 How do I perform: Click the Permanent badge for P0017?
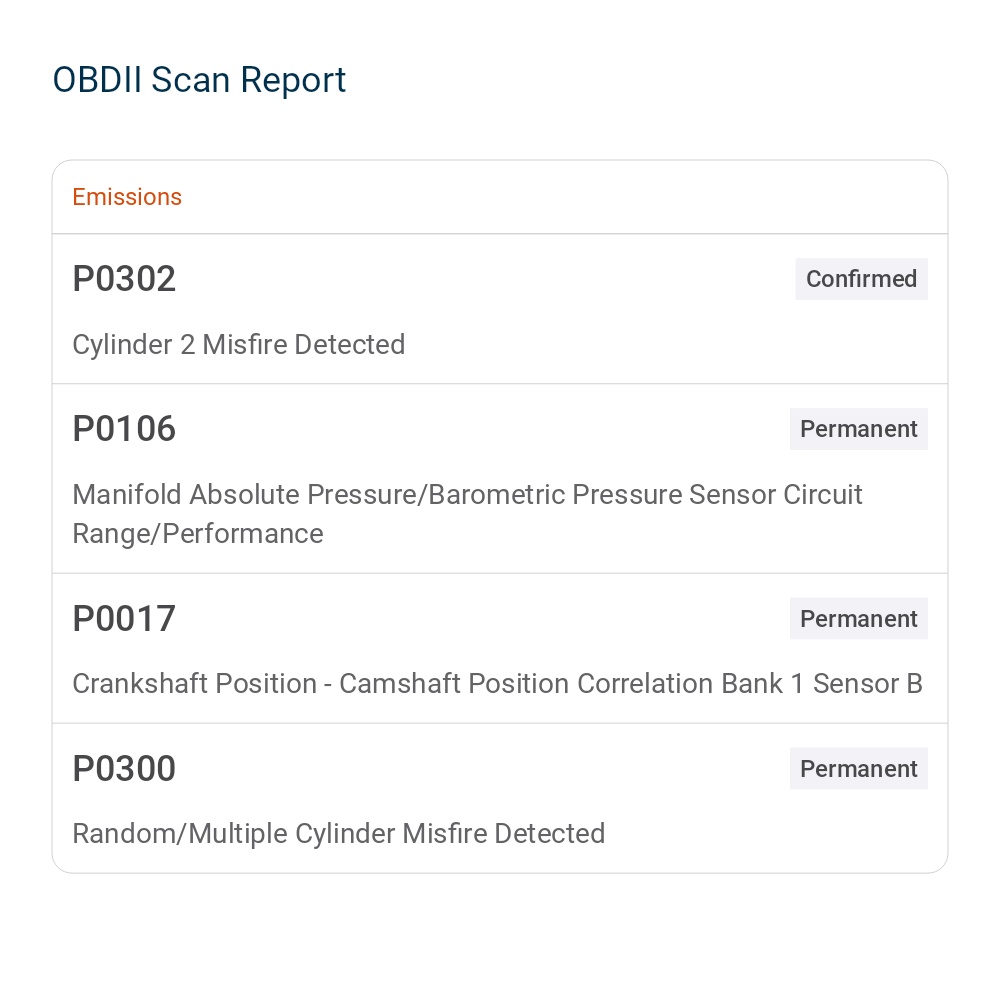(858, 619)
